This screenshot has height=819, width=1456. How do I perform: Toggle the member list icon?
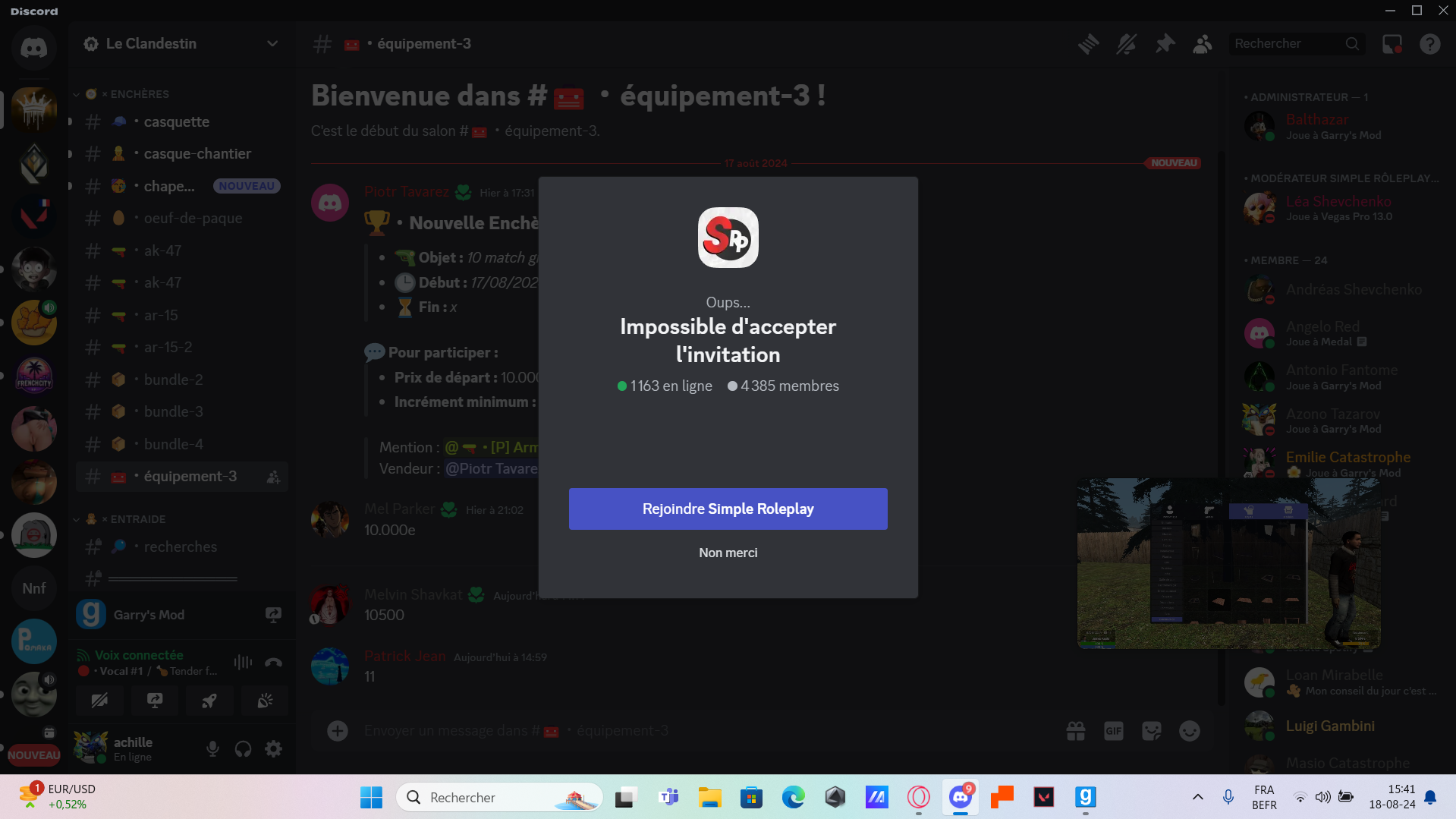tap(1203, 44)
